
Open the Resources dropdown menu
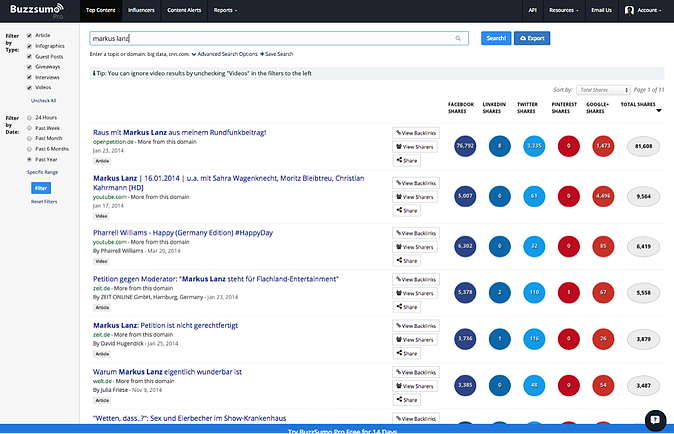564,10
